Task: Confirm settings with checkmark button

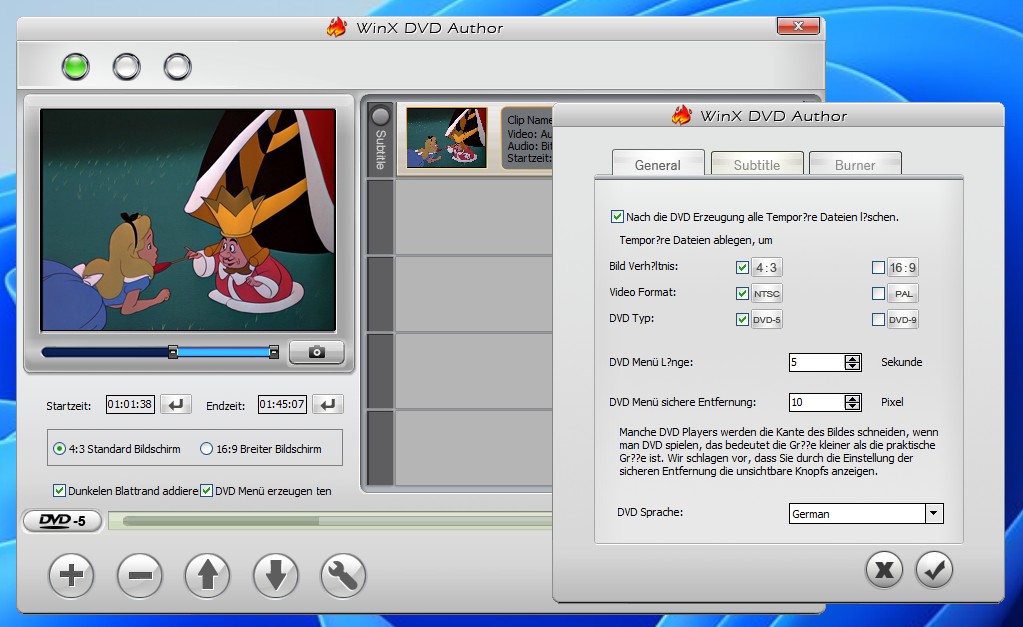Action: [934, 570]
